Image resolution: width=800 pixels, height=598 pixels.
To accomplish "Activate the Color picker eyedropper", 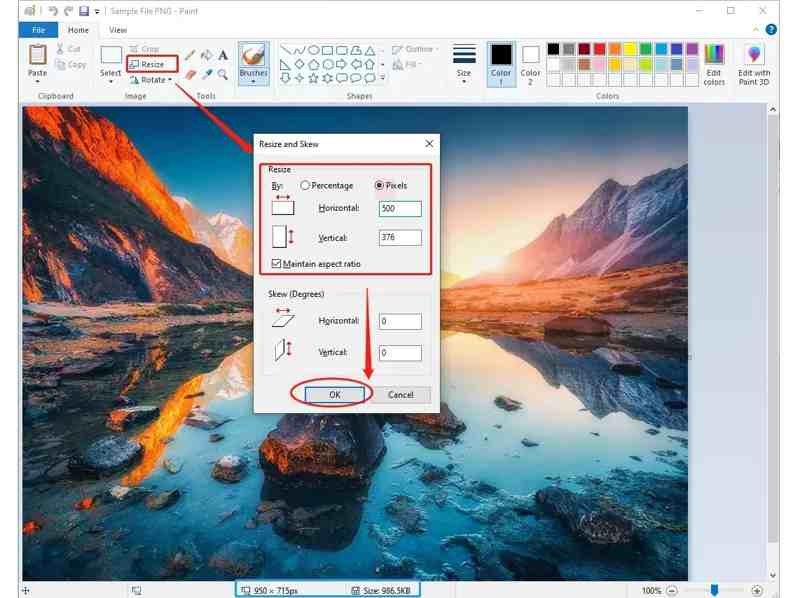I will click(x=207, y=73).
